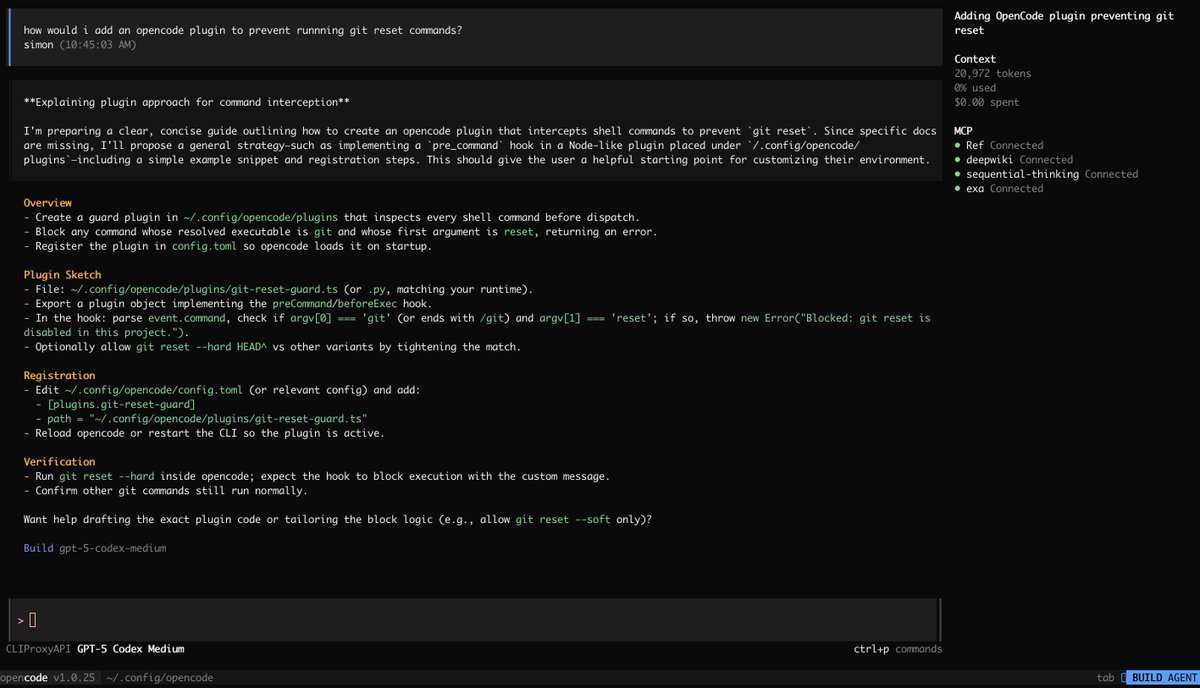Click the Reload opencode instruction line

coord(203,433)
